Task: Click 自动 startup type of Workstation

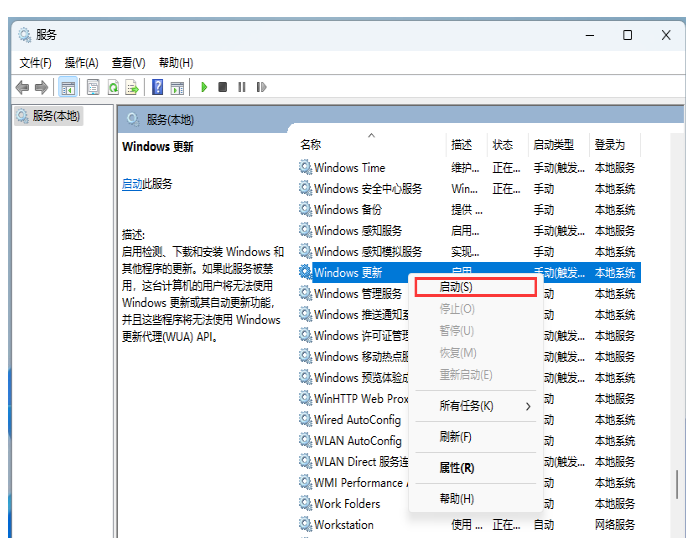Action: tap(544, 524)
